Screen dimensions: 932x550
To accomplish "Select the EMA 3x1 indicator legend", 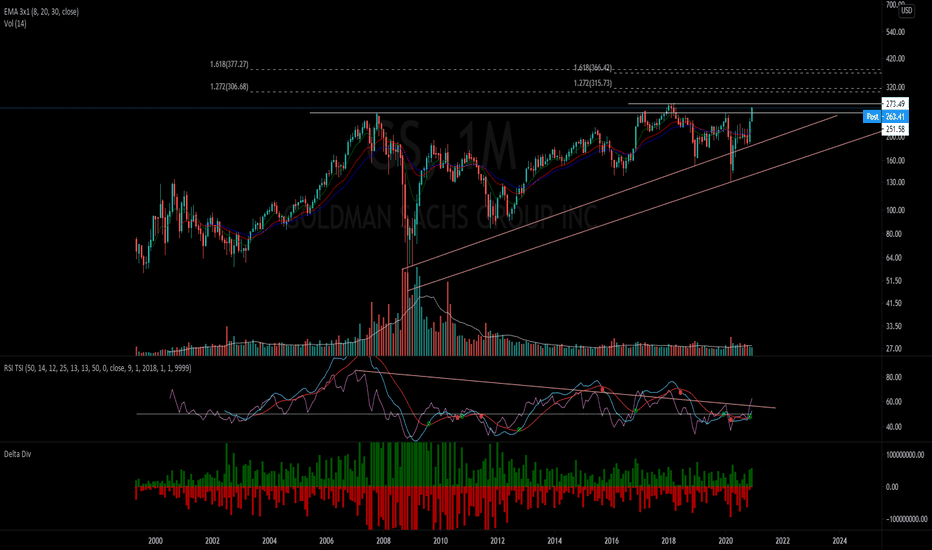I will (x=41, y=11).
